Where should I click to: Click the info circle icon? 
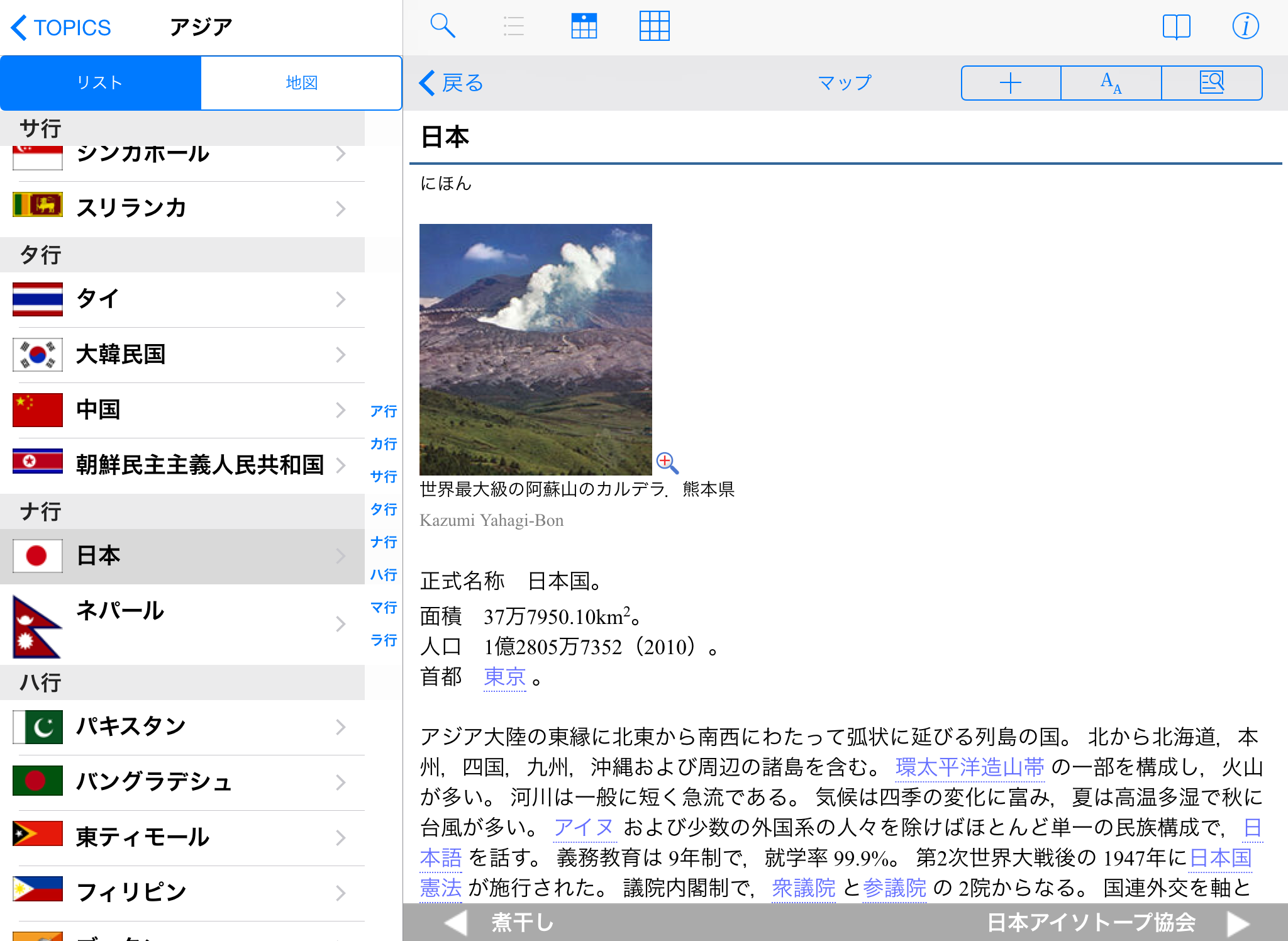click(1245, 26)
